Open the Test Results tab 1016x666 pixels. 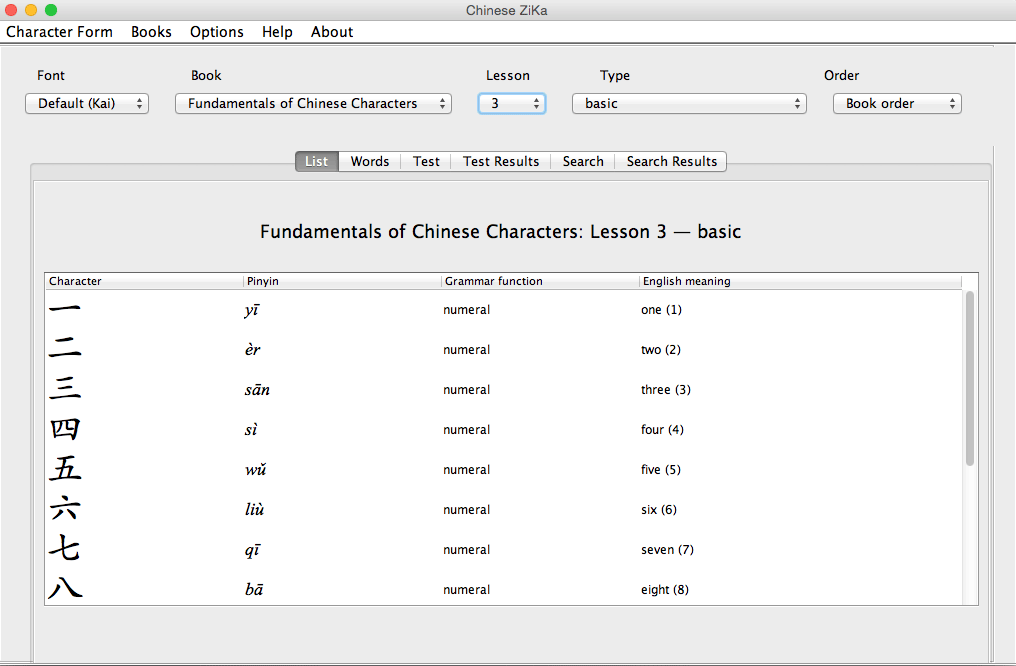500,161
